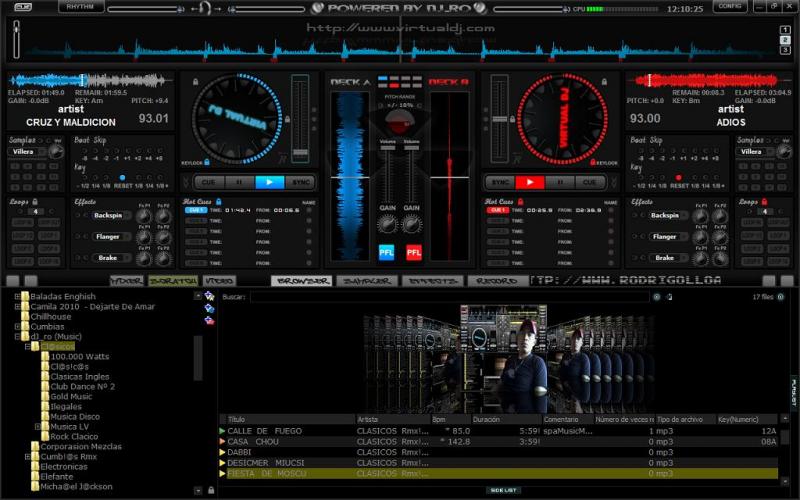The image size is (800, 500).
Task: Click deck B pitch fader
Action: click(499, 119)
